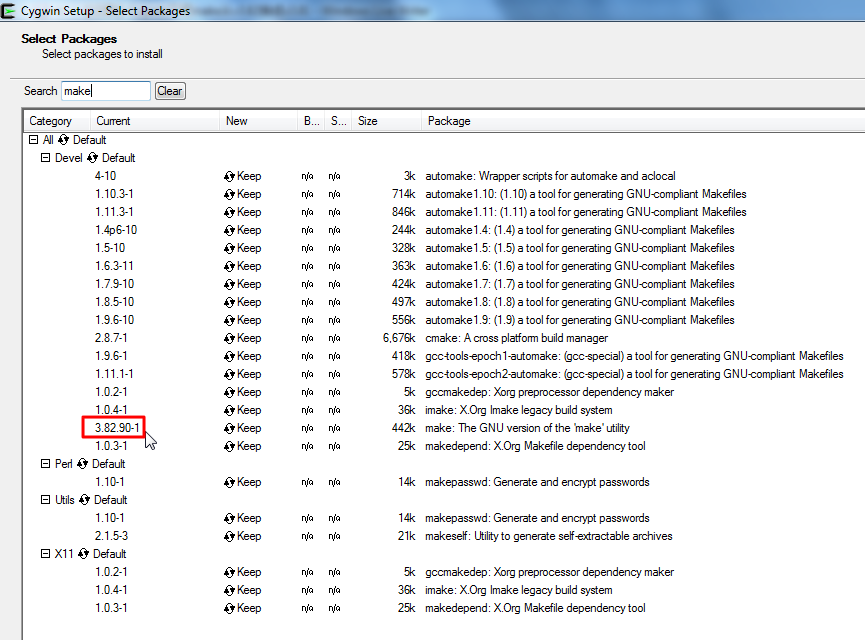Click the 6,676k size of cmake

399,338
